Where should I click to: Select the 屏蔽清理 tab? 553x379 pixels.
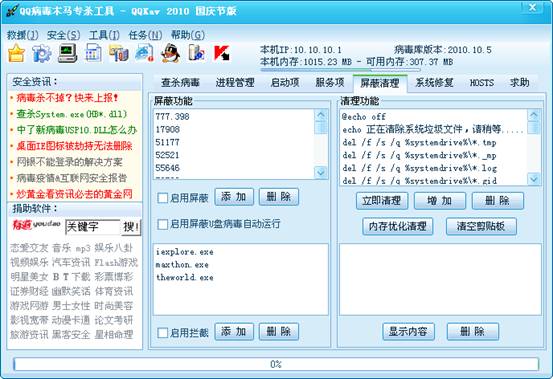(380, 83)
